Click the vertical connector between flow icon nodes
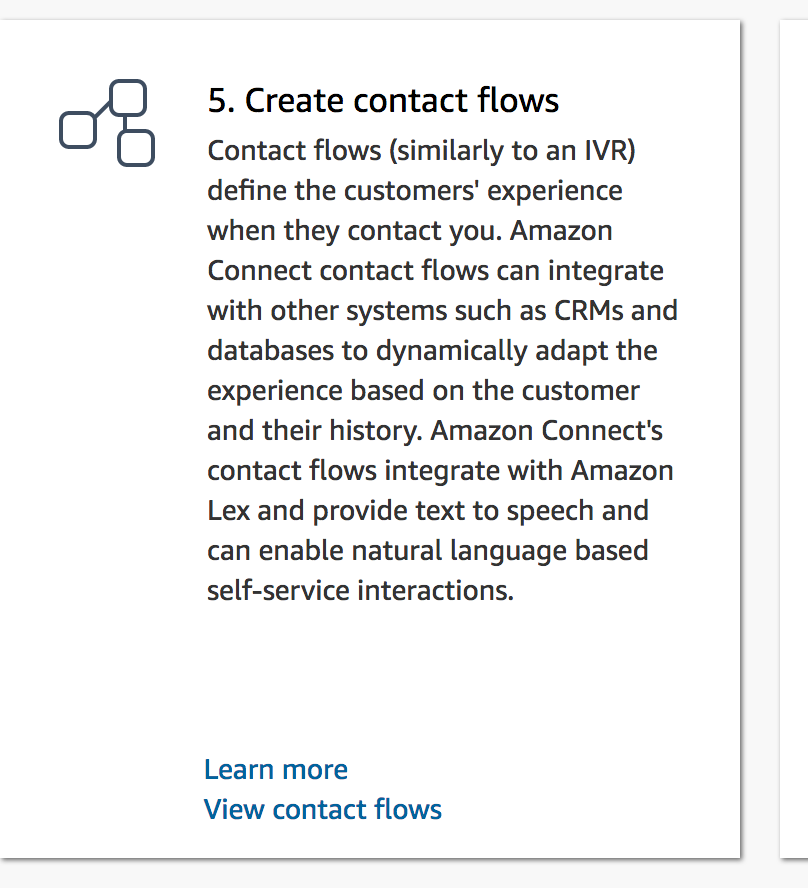Viewport: 808px width, 888px height. click(125, 123)
